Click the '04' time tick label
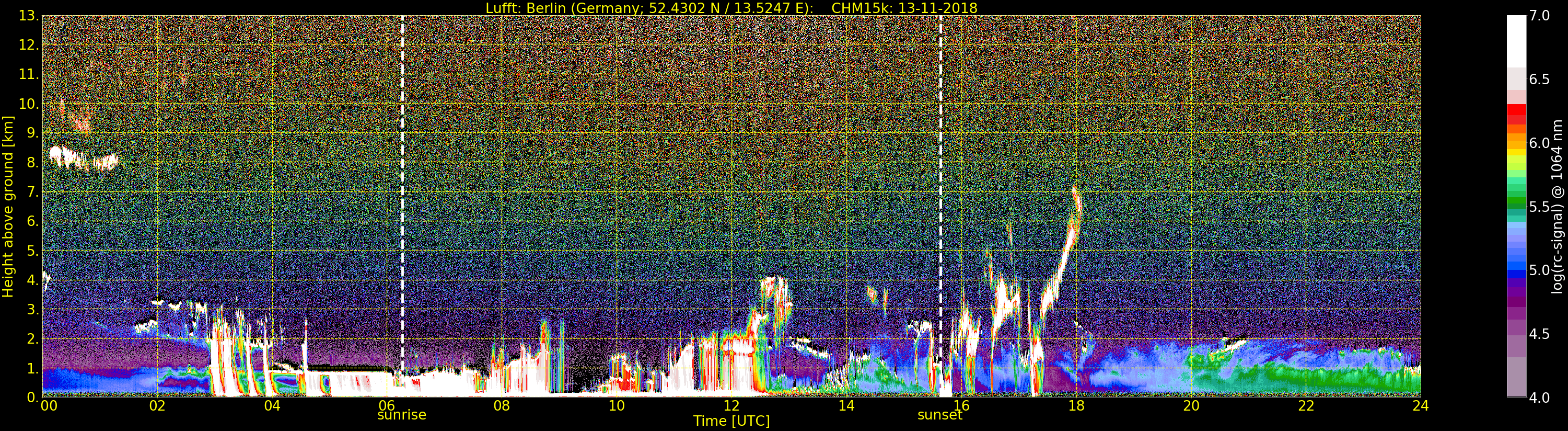Image resolution: width=1568 pixels, height=431 pixels. tap(272, 405)
